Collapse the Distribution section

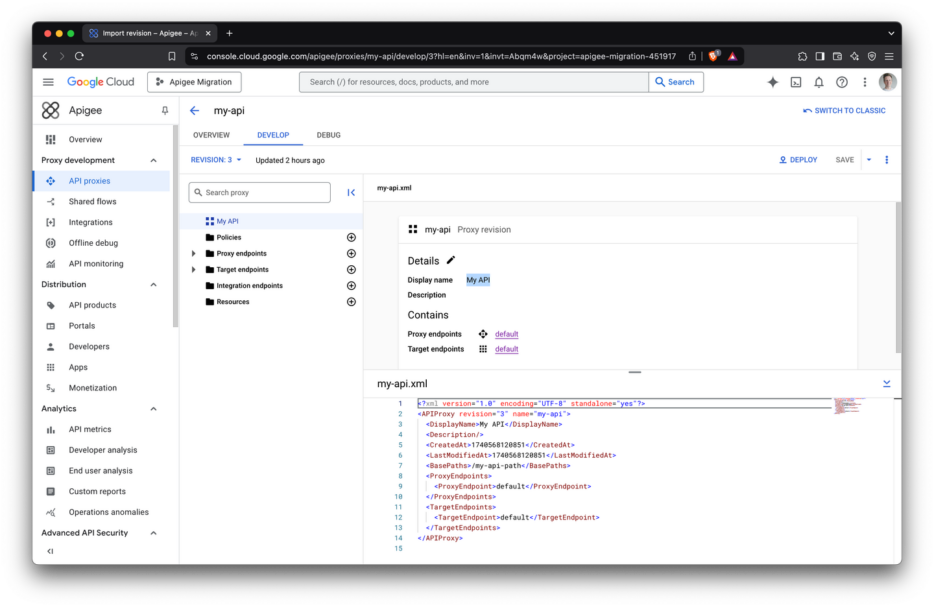click(x=154, y=284)
